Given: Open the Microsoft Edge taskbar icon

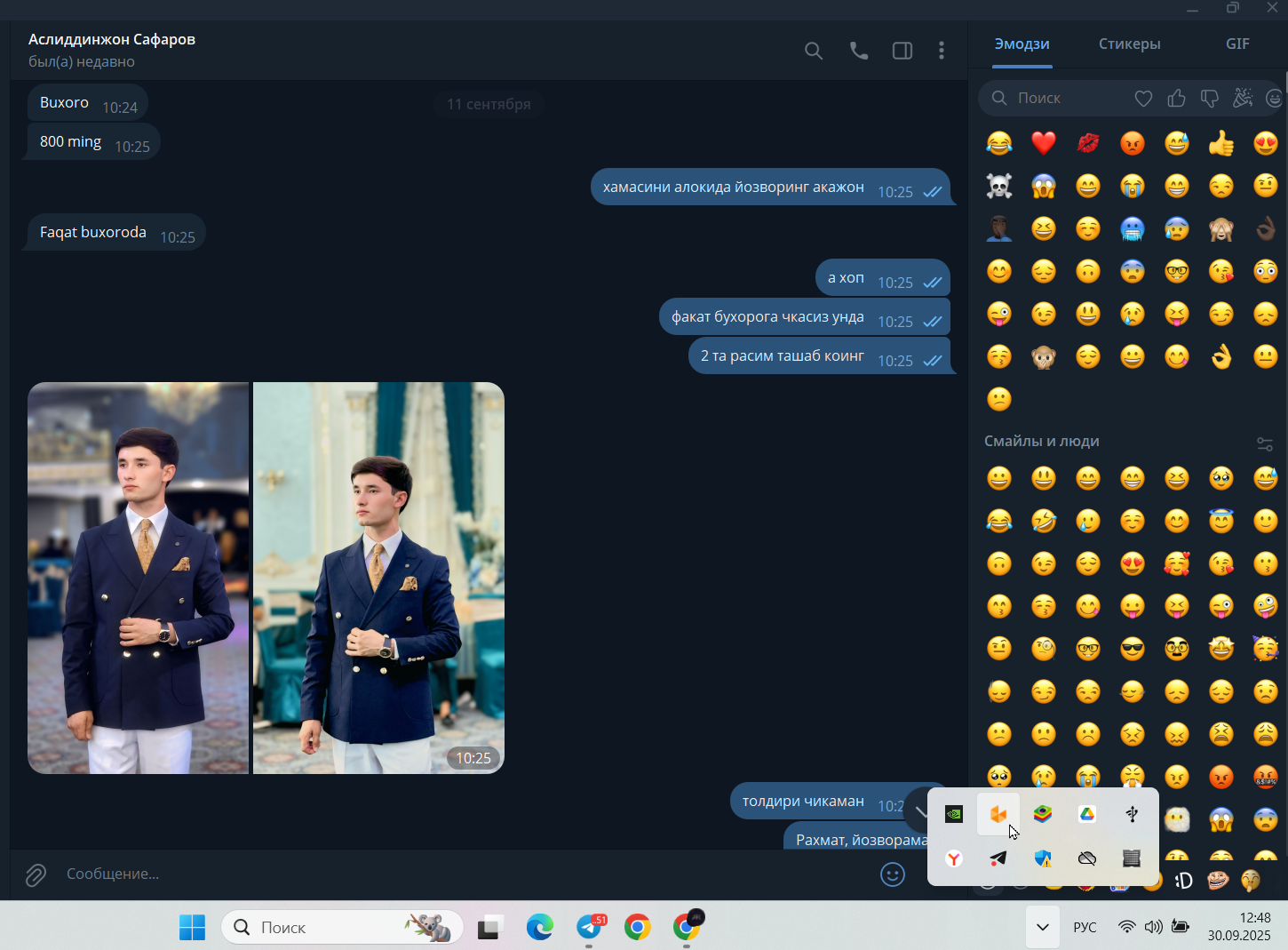Looking at the screenshot, I should (539, 928).
